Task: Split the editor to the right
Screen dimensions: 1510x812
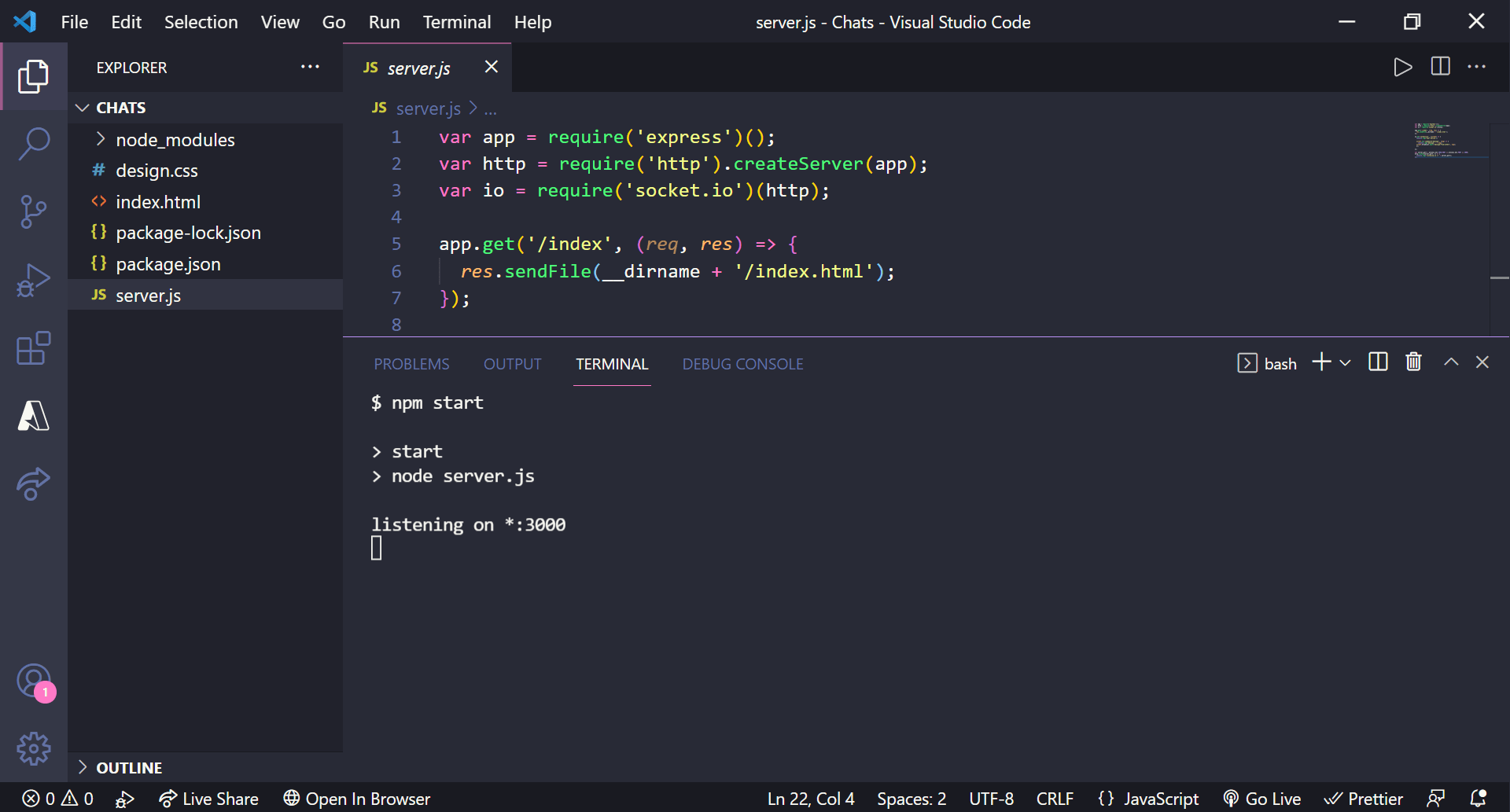Action: [x=1441, y=67]
